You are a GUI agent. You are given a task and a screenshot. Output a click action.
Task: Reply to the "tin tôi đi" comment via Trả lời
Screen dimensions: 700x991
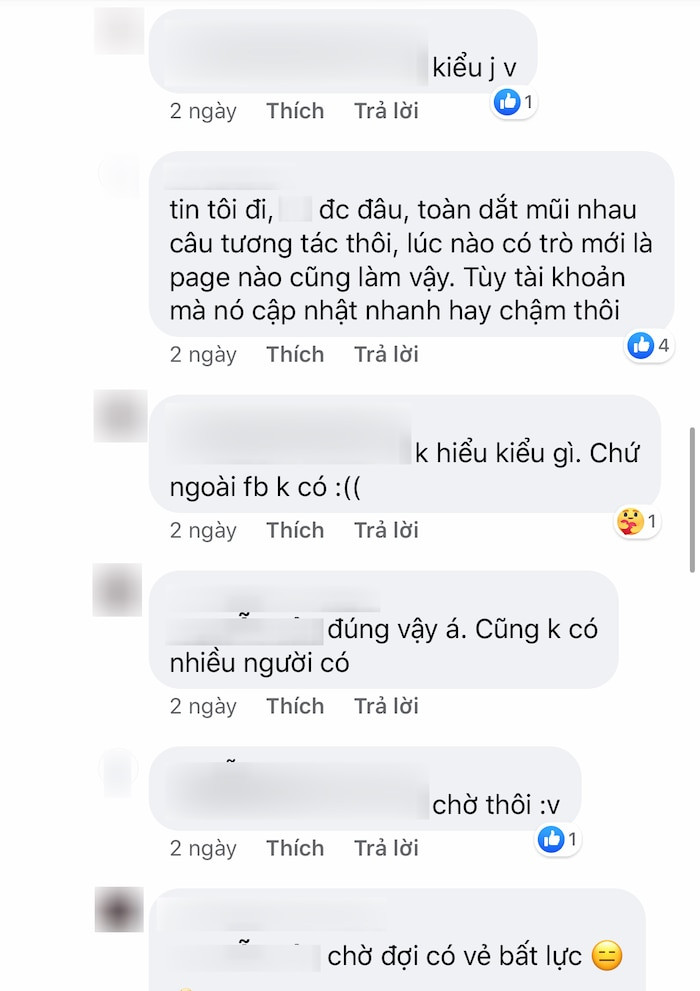386,355
